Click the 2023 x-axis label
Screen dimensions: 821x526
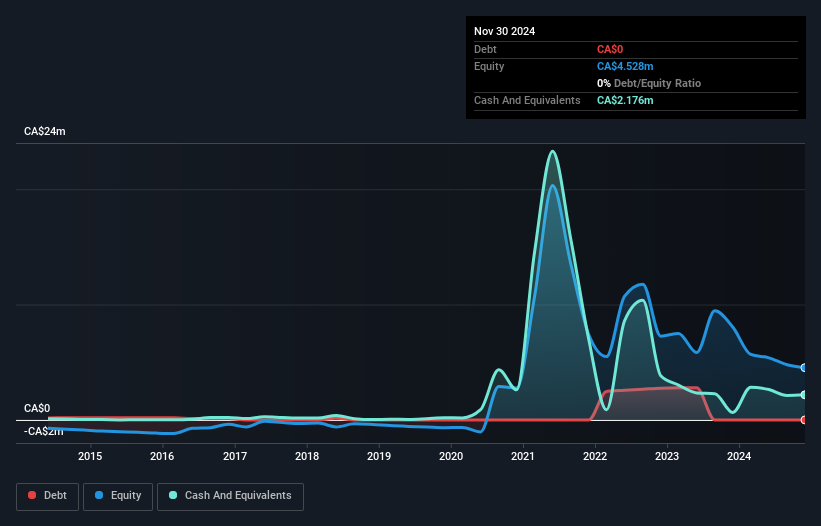click(x=667, y=456)
